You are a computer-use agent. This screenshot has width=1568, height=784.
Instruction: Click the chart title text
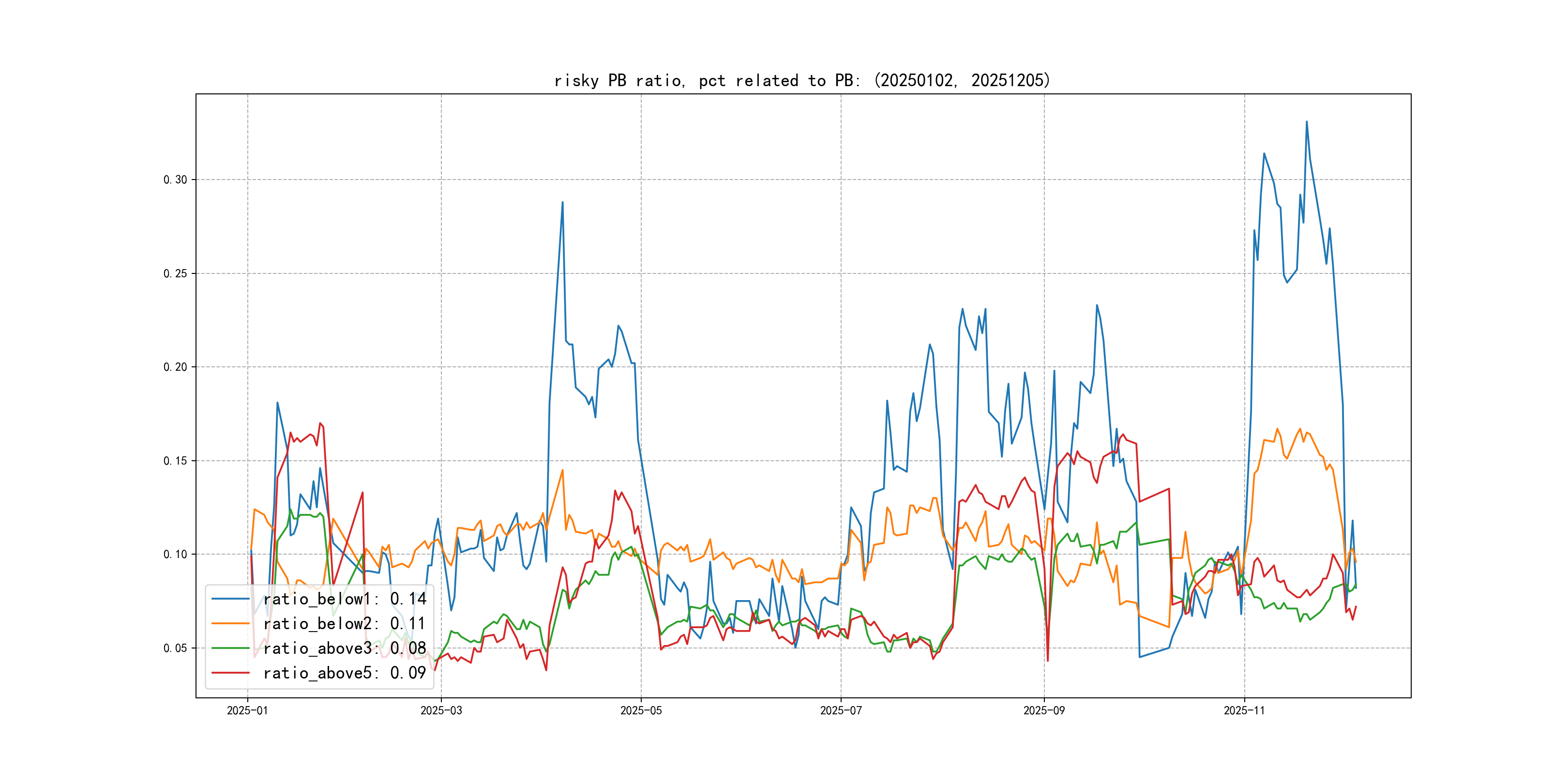pos(802,80)
